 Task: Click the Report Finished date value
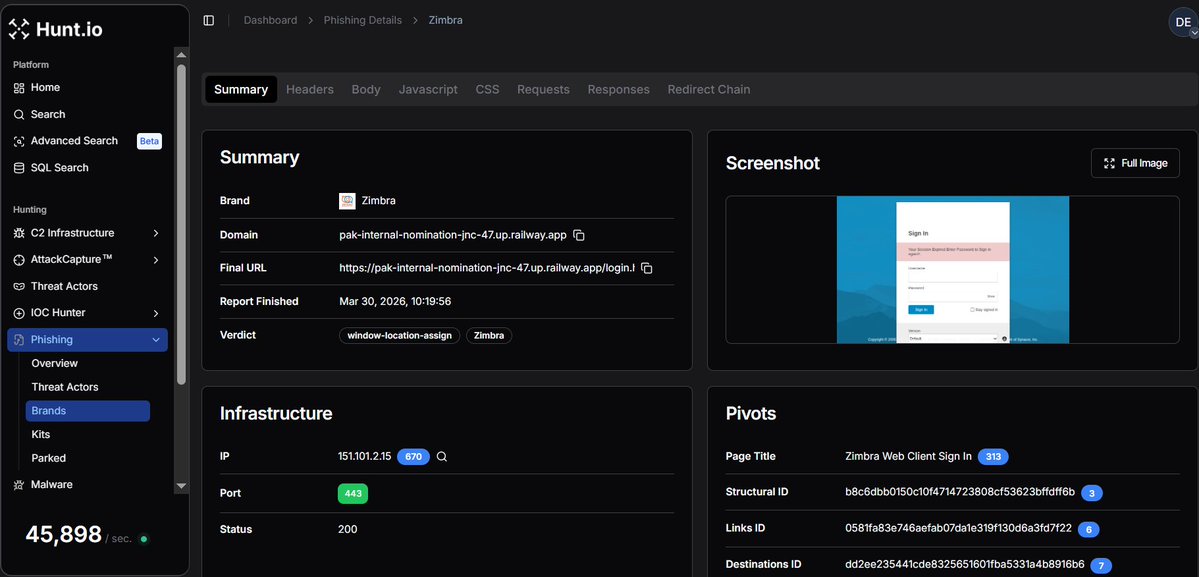point(395,302)
